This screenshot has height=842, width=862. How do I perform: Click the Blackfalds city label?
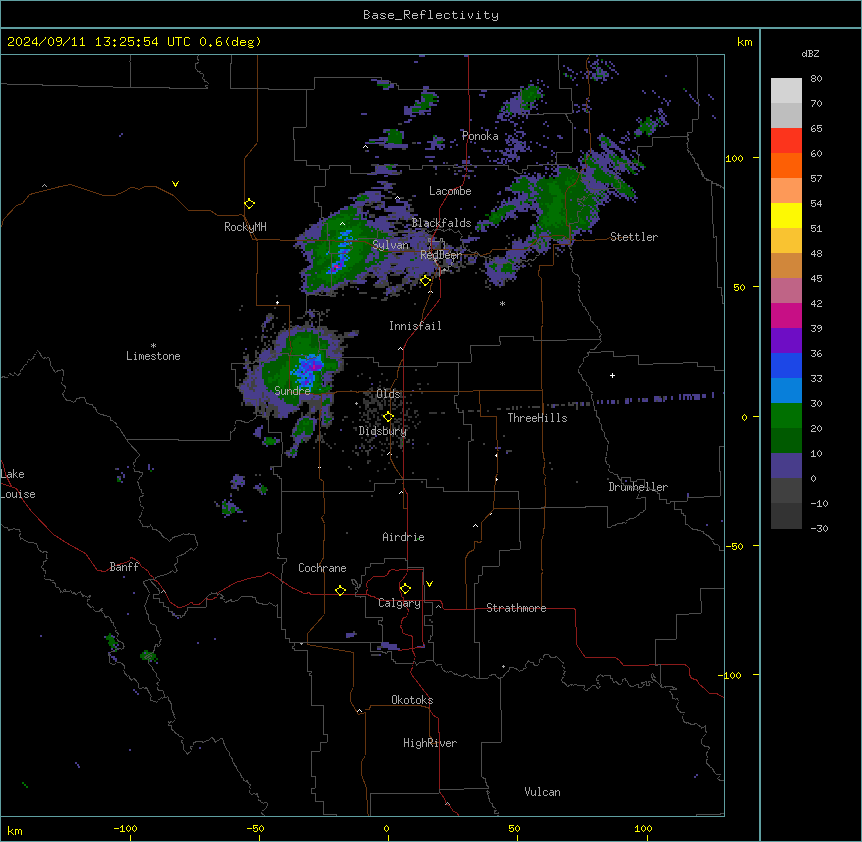(x=441, y=223)
